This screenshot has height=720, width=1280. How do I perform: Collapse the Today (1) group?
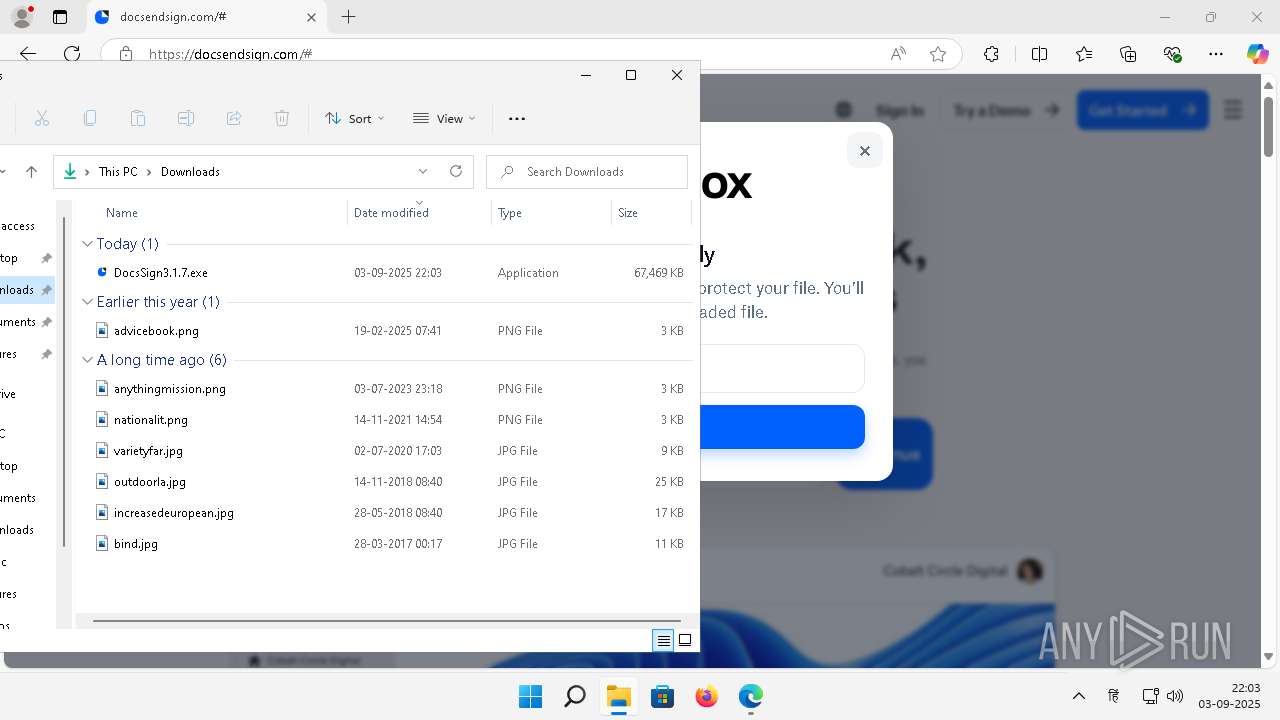pos(87,244)
